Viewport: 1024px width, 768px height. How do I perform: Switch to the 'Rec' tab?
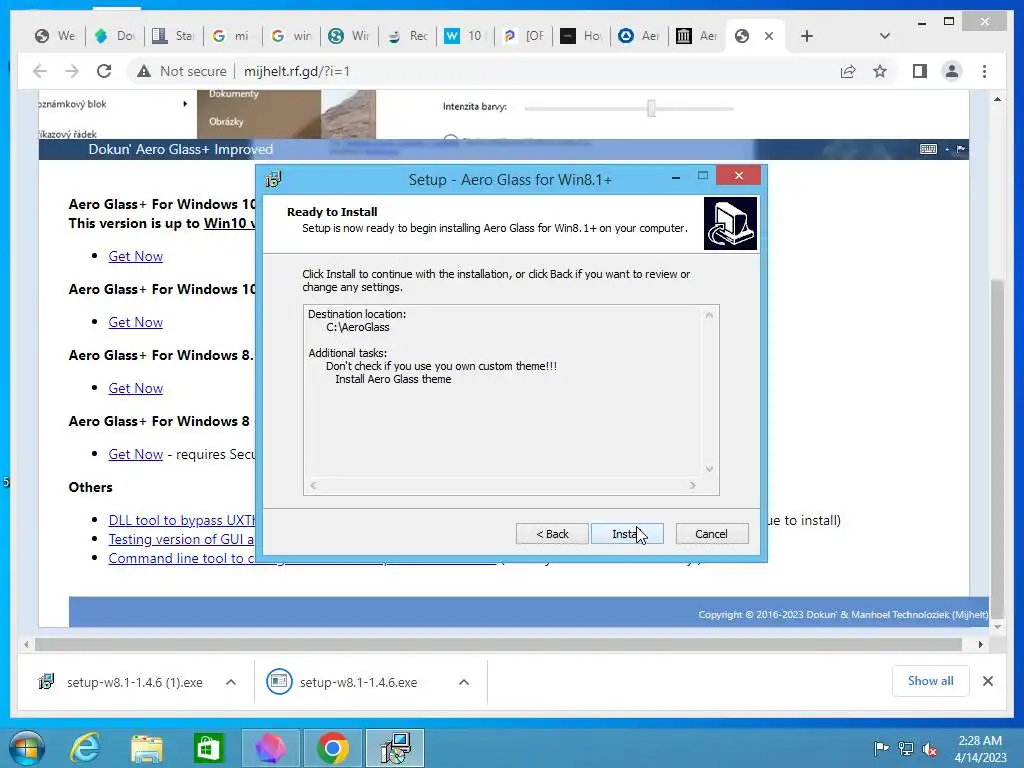click(x=408, y=36)
